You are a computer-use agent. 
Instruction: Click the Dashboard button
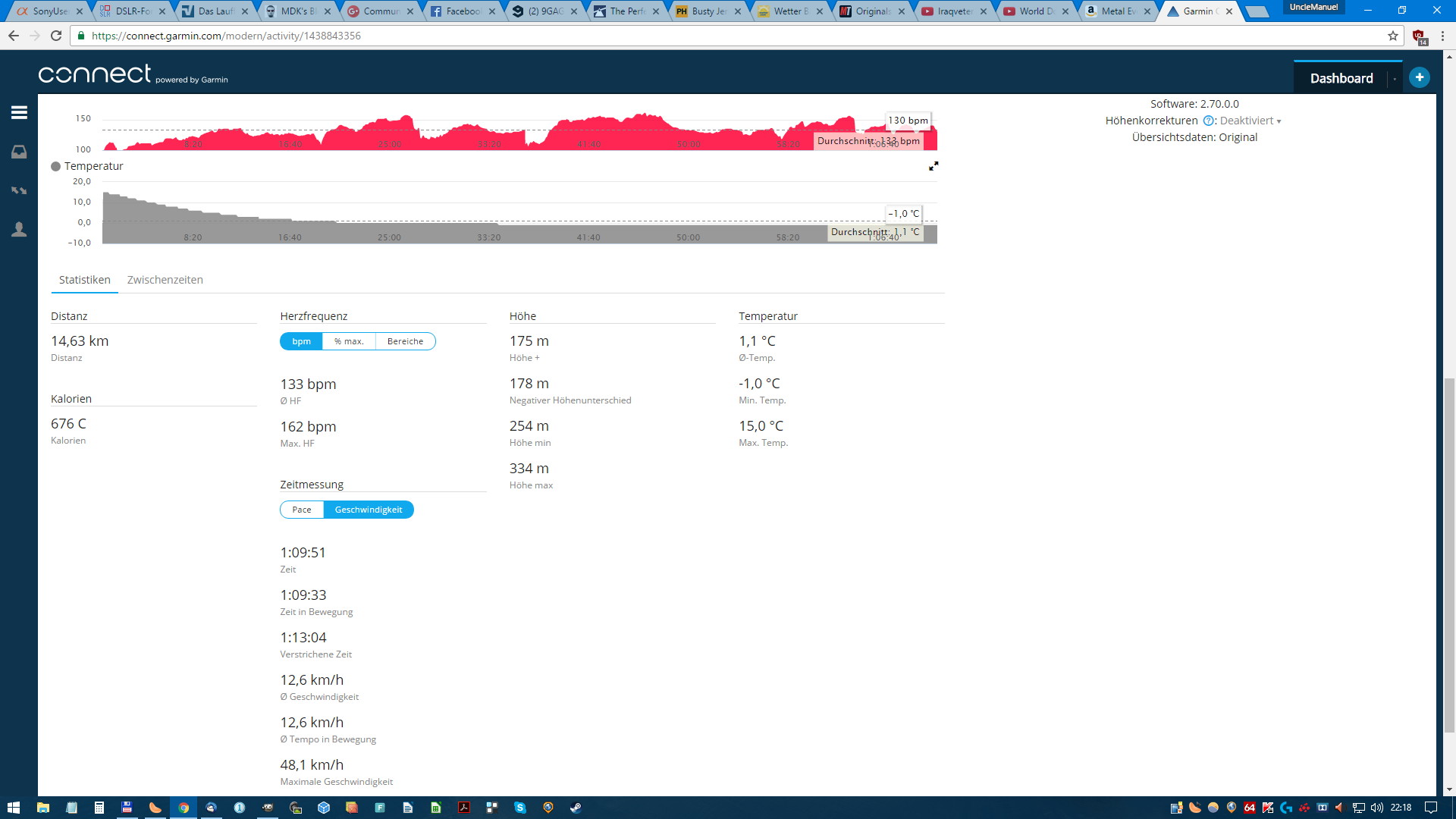click(x=1341, y=78)
